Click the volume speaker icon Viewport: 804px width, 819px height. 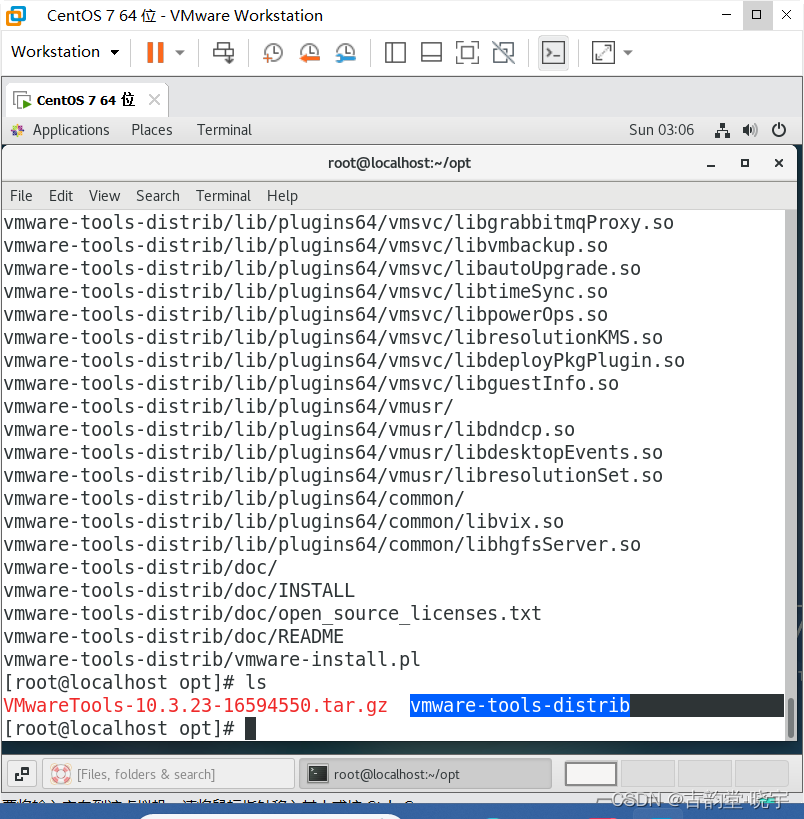(750, 130)
